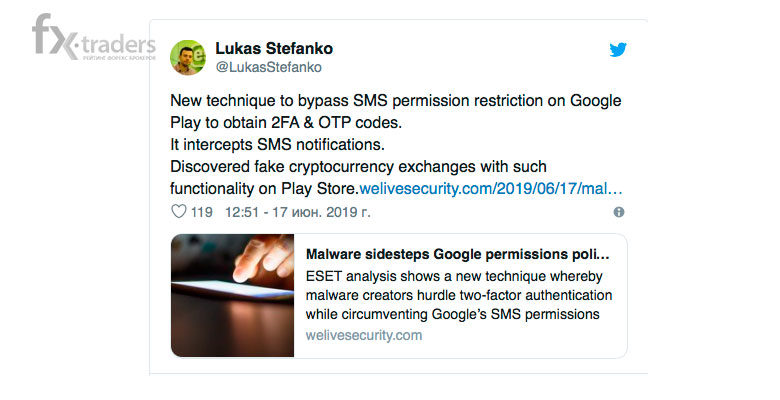The image size is (780, 400).
Task: Open the tweet info circle icon
Action: click(619, 212)
